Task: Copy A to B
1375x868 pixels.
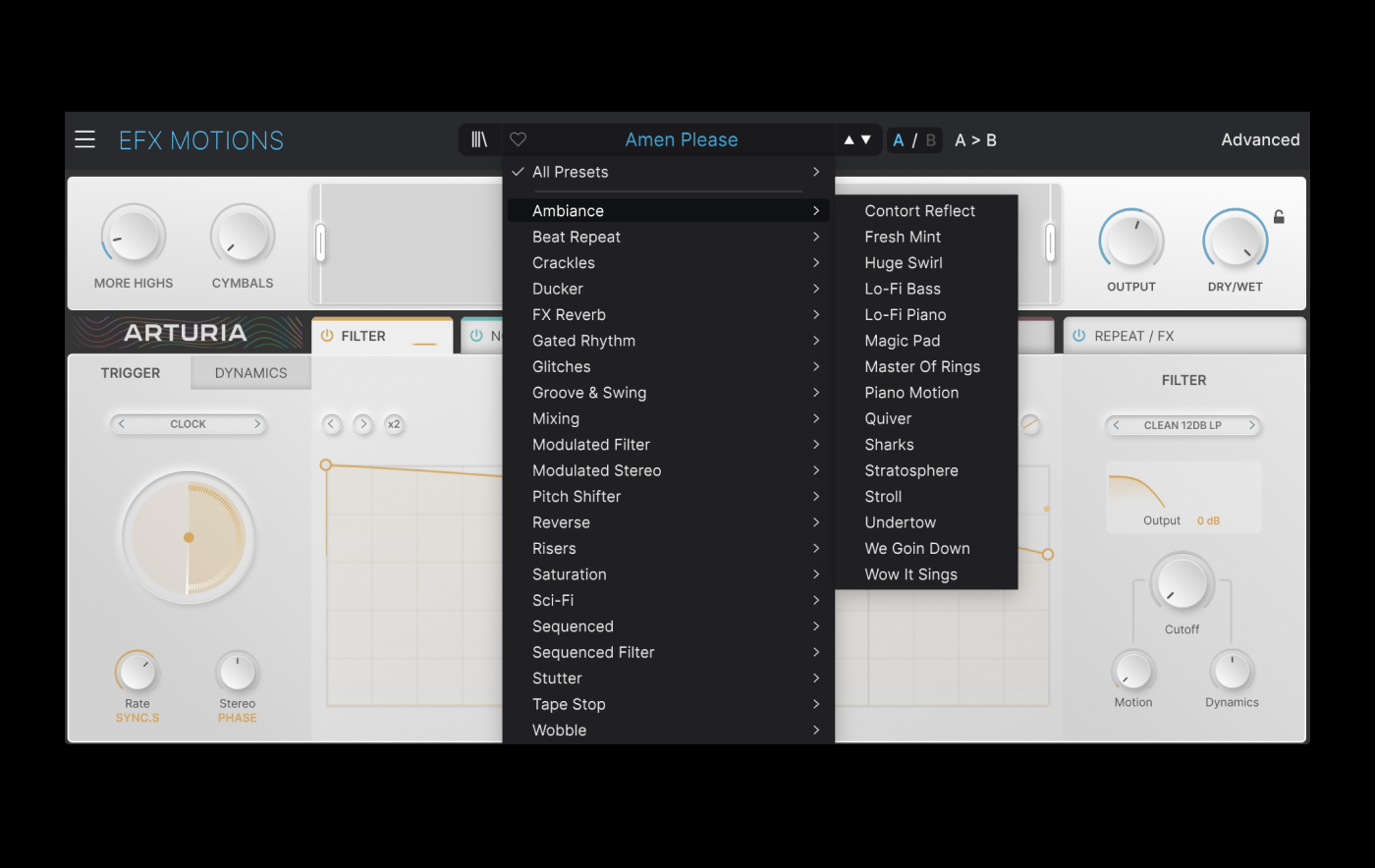Action: tap(975, 140)
